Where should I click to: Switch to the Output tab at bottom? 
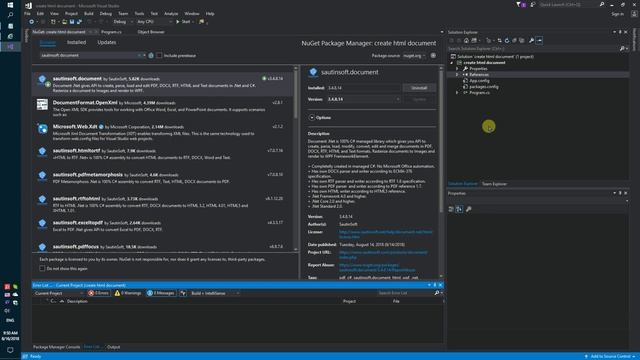pyautogui.click(x=113, y=347)
